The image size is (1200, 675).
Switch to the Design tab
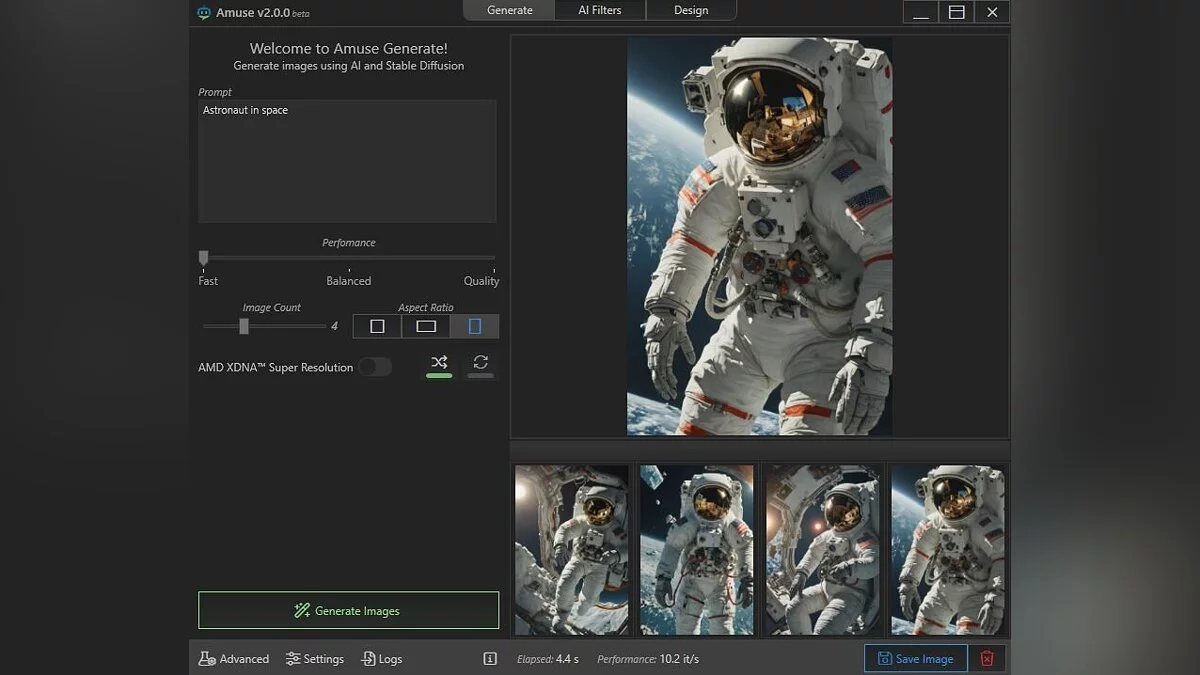691,11
